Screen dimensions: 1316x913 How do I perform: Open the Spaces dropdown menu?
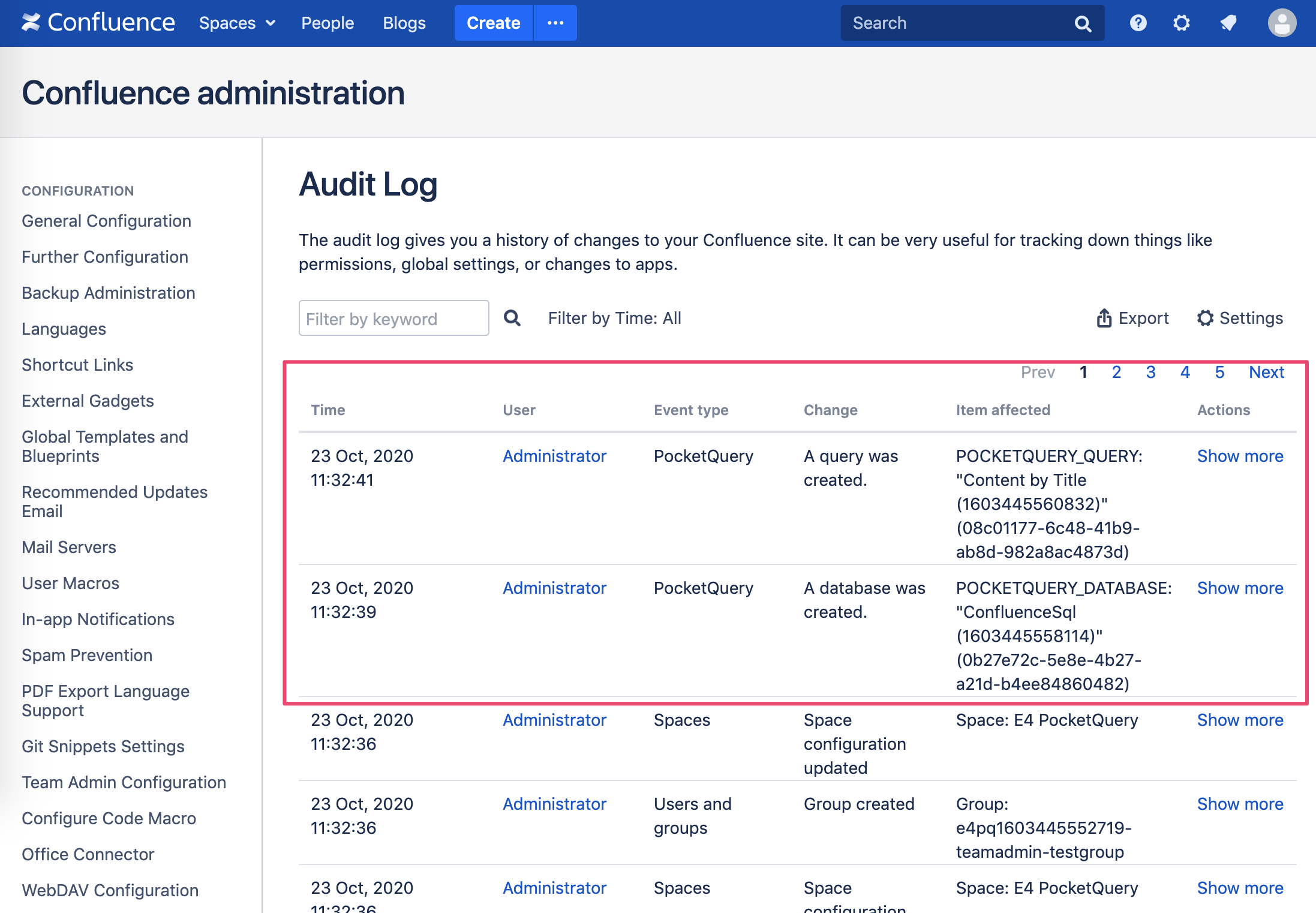(x=237, y=23)
